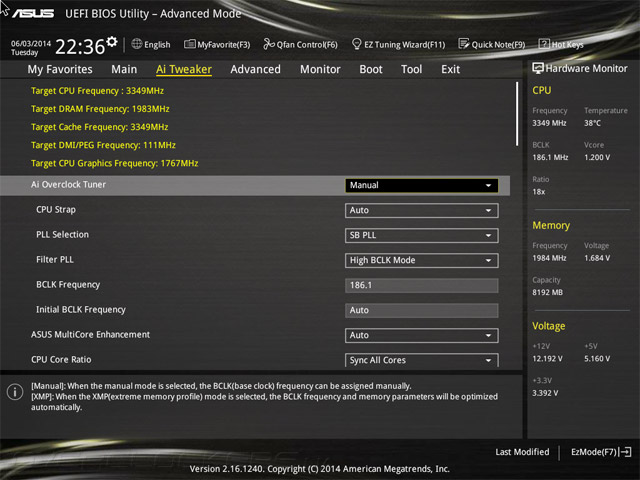Select the CPU Core Ratio label
This screenshot has height=480, width=640.
tap(61, 360)
